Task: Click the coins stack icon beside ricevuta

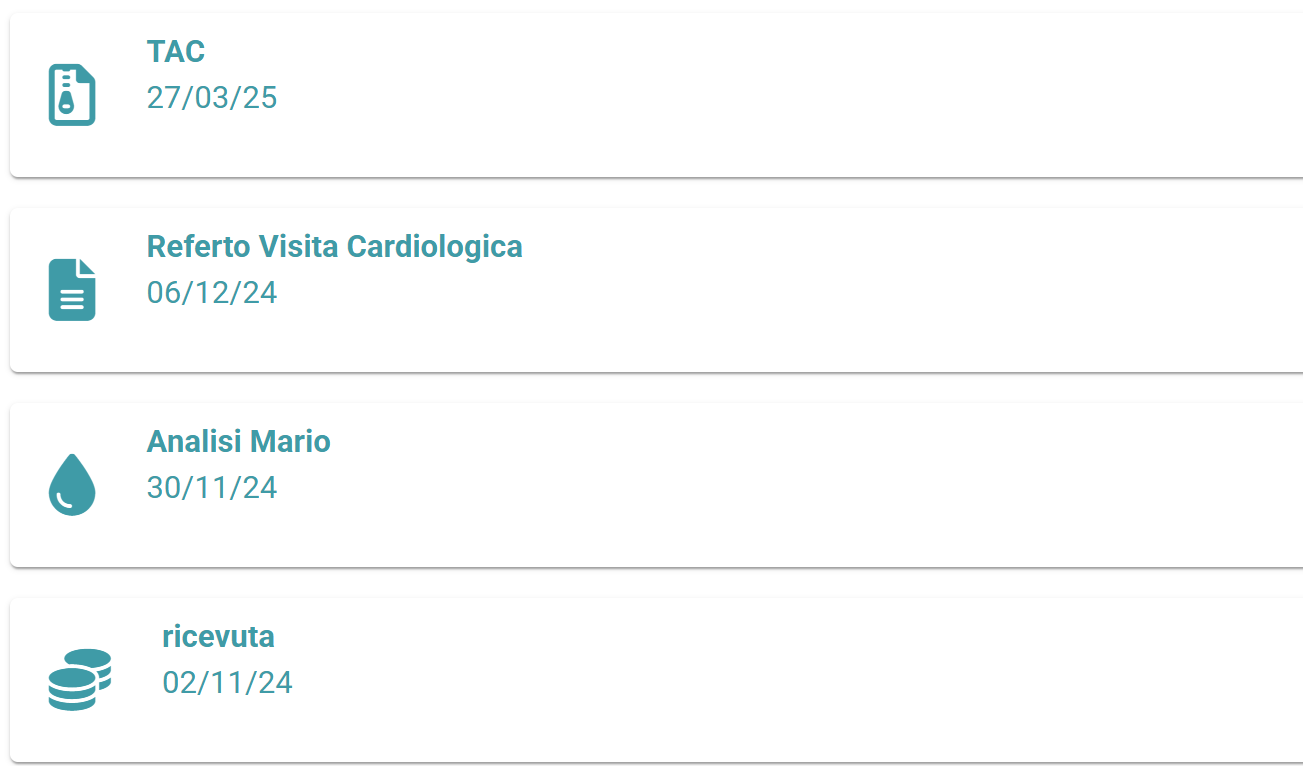Action: (80, 680)
